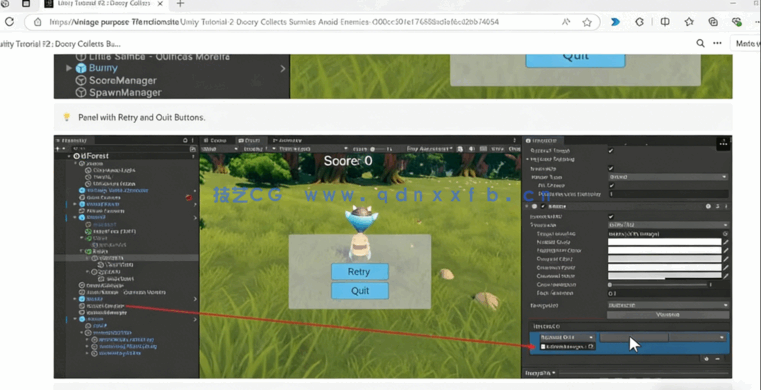Viewport: 761px width, 390px height.
Task: Open the browser essentials heart icon
Action: (737, 22)
